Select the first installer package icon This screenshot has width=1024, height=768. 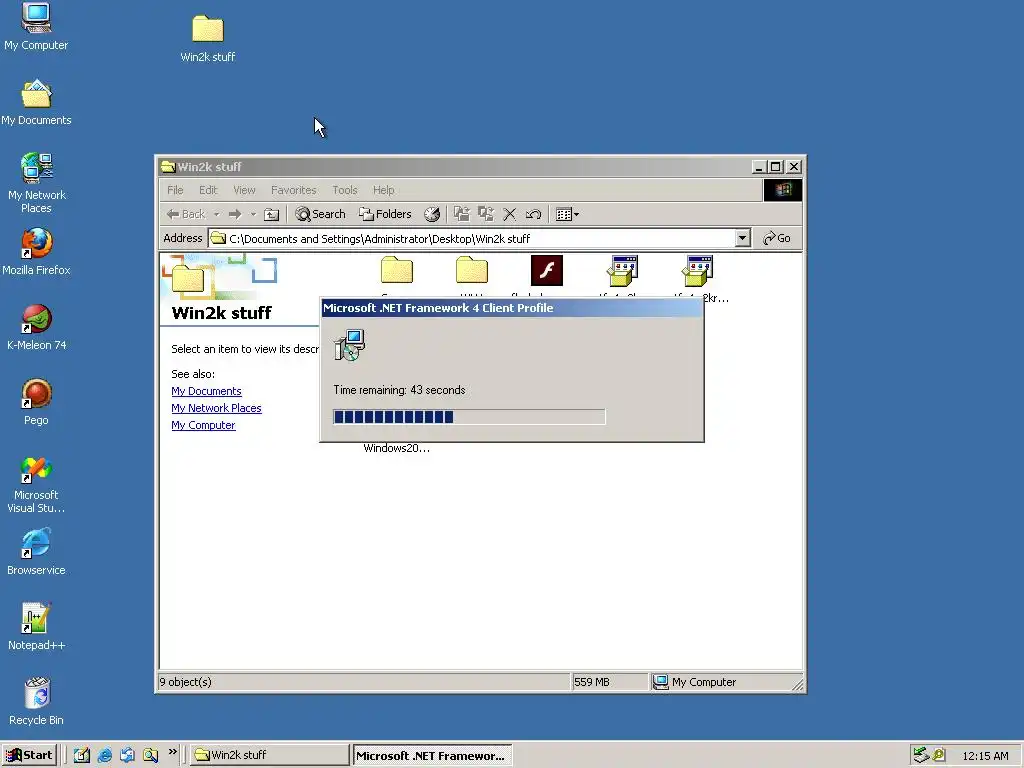pyautogui.click(x=622, y=270)
